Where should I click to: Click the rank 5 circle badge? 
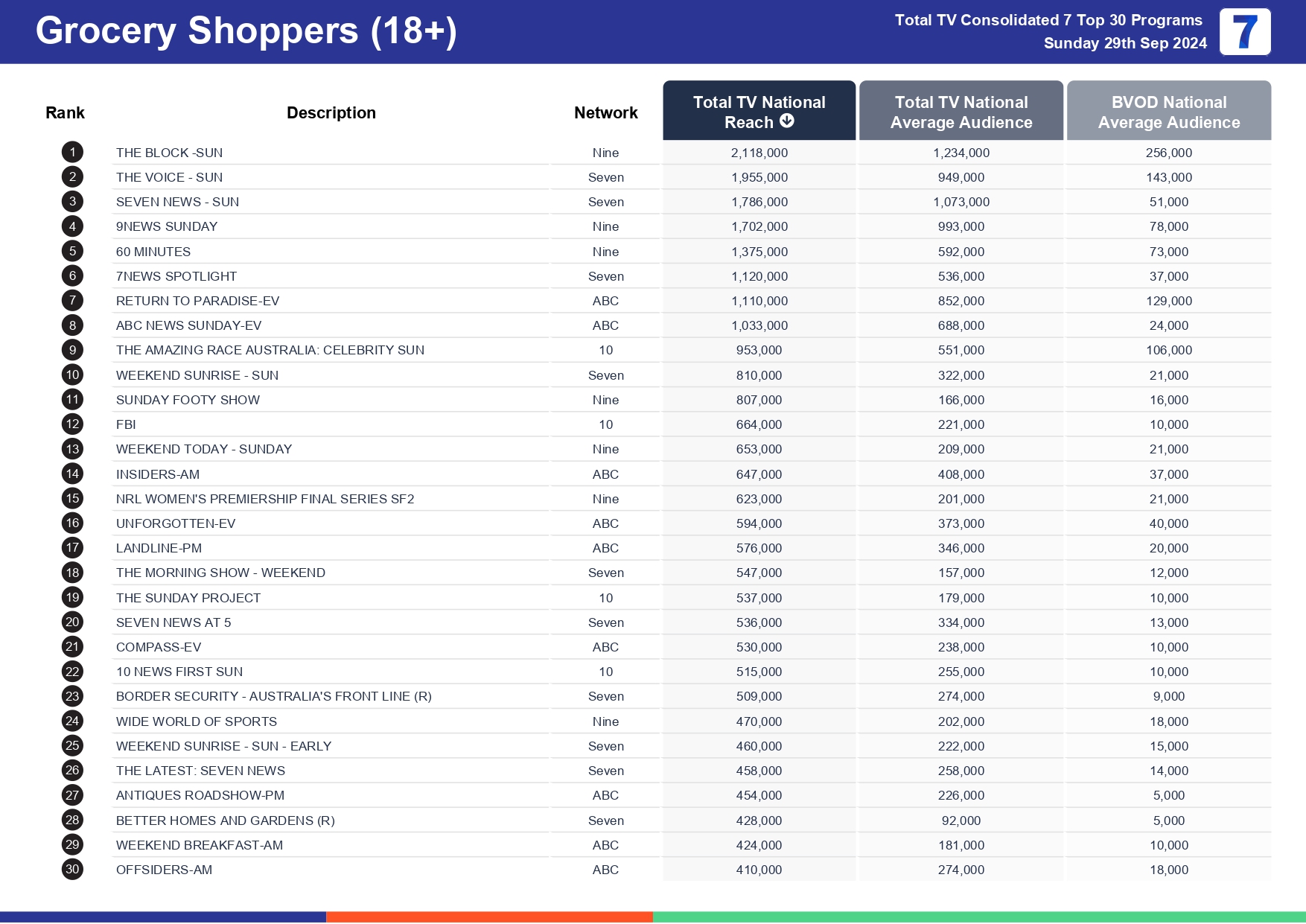(x=71, y=251)
